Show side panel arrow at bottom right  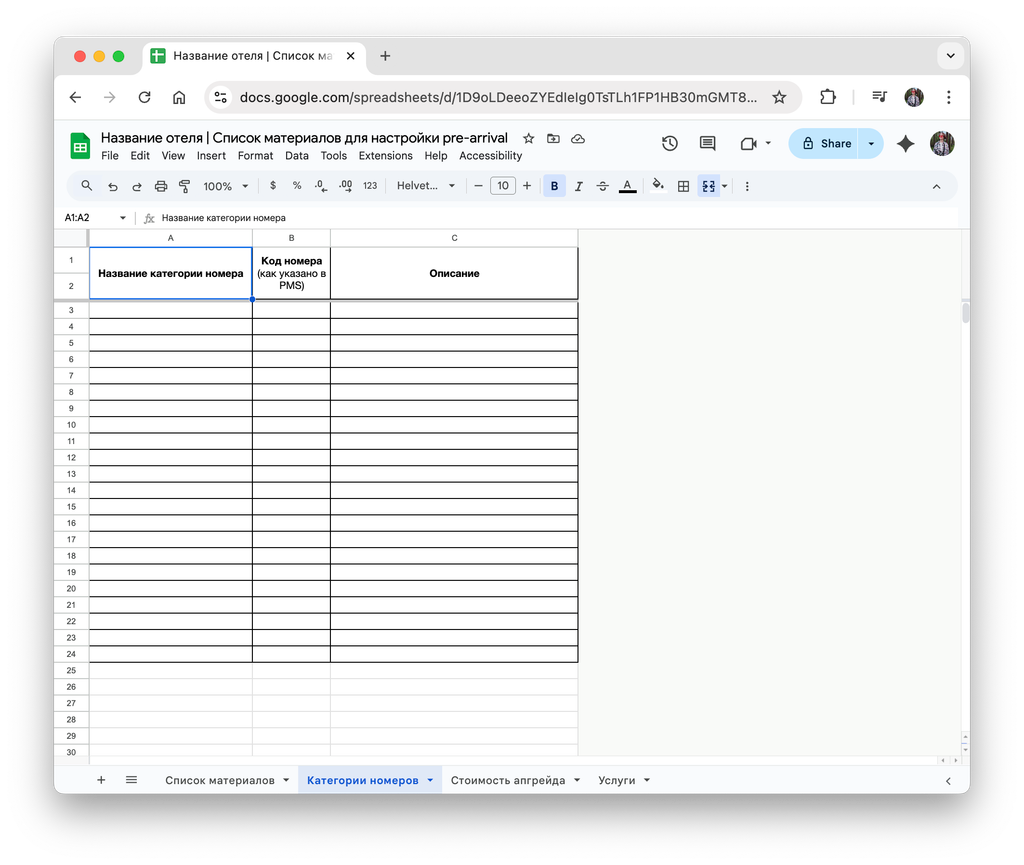point(948,781)
